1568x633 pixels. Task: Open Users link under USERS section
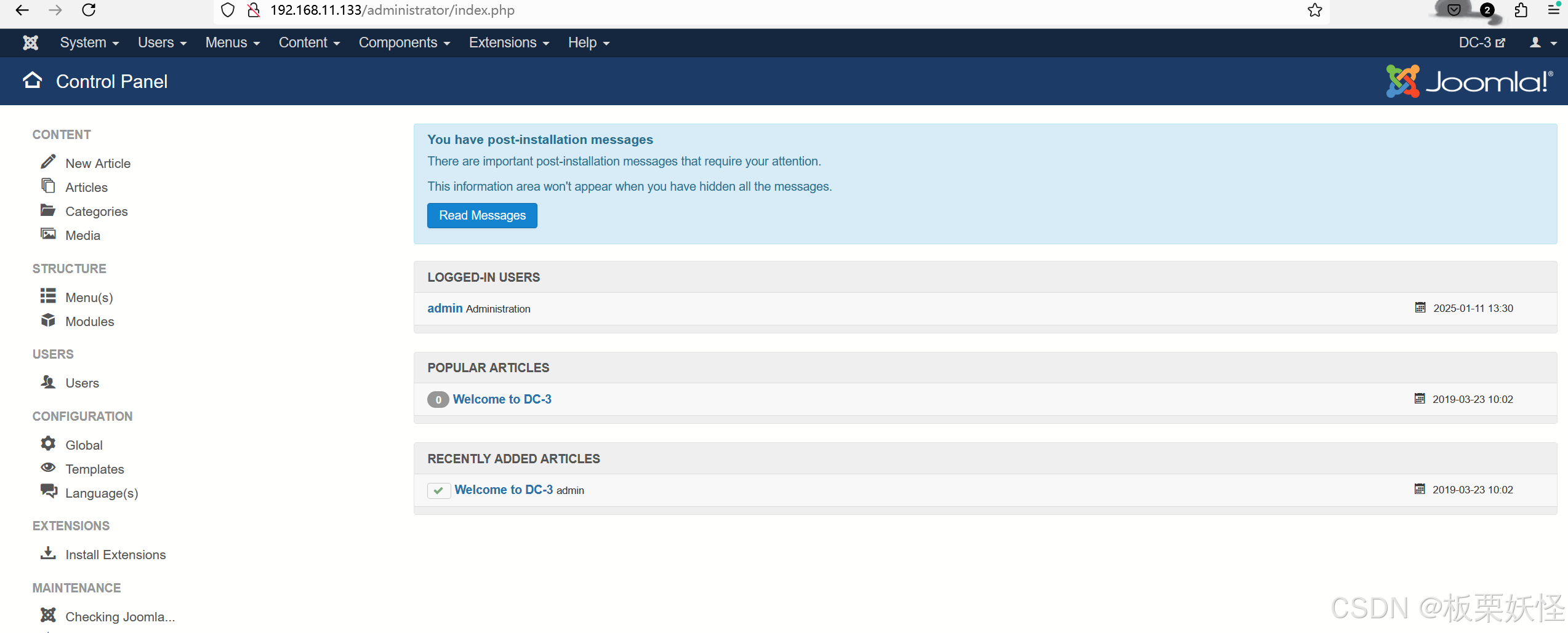82,383
